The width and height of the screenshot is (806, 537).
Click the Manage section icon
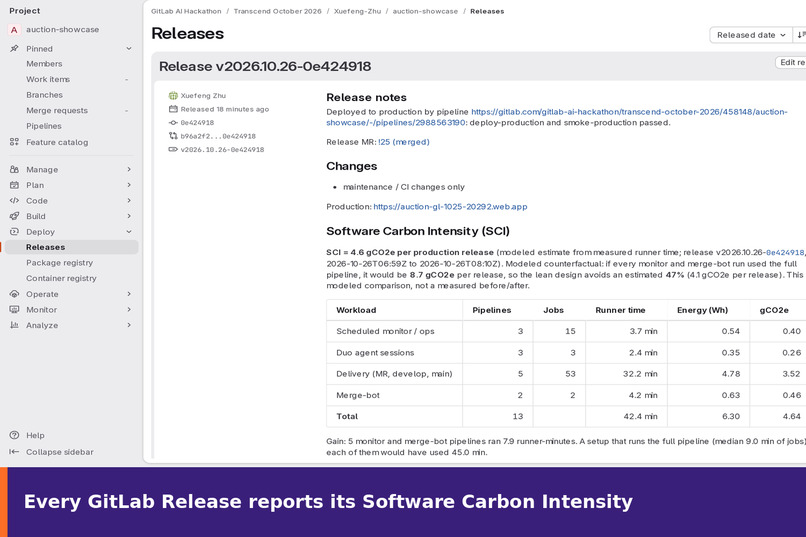14,170
